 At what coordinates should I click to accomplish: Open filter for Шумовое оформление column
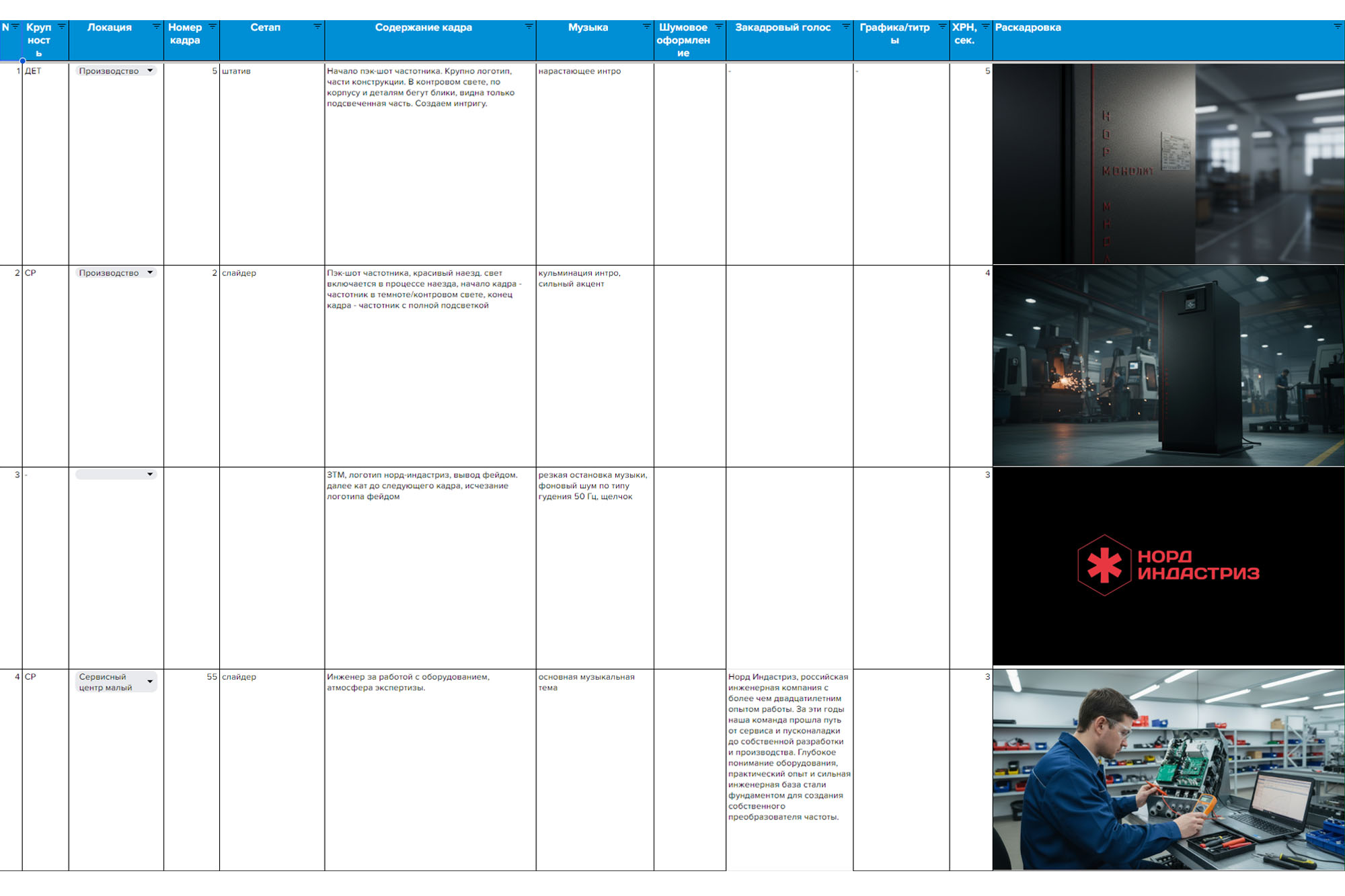pyautogui.click(x=718, y=27)
